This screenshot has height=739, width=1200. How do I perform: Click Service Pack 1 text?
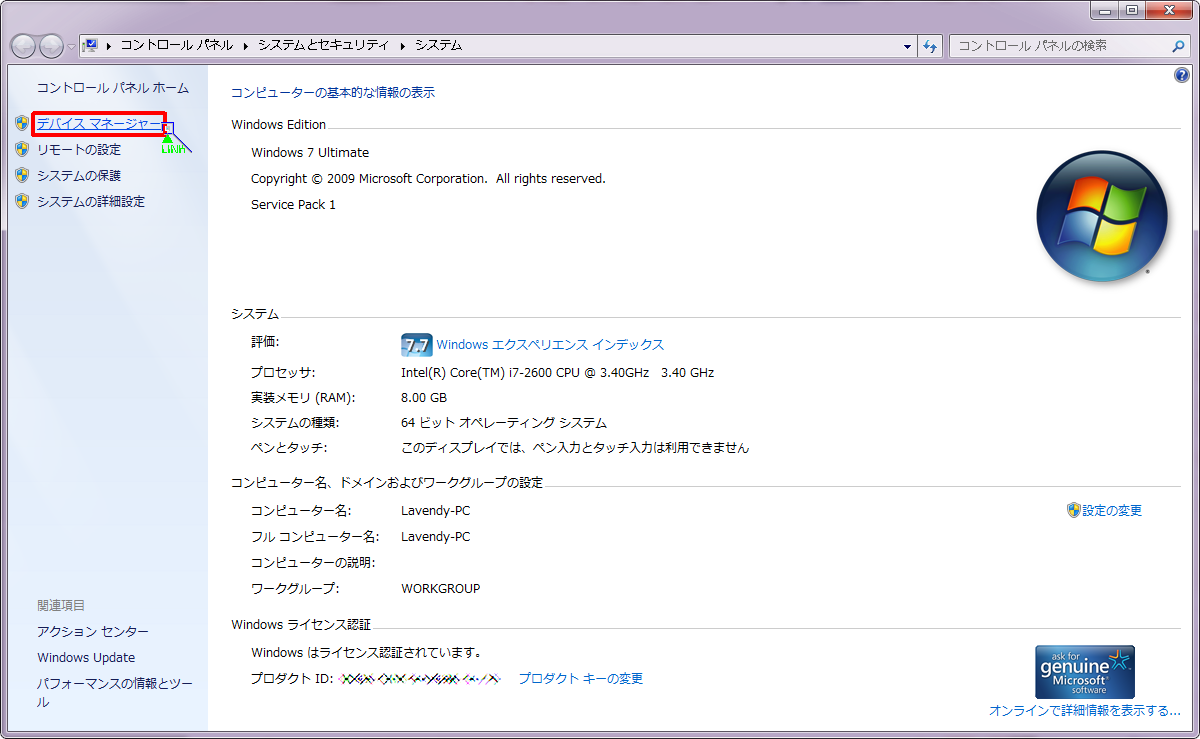[293, 204]
